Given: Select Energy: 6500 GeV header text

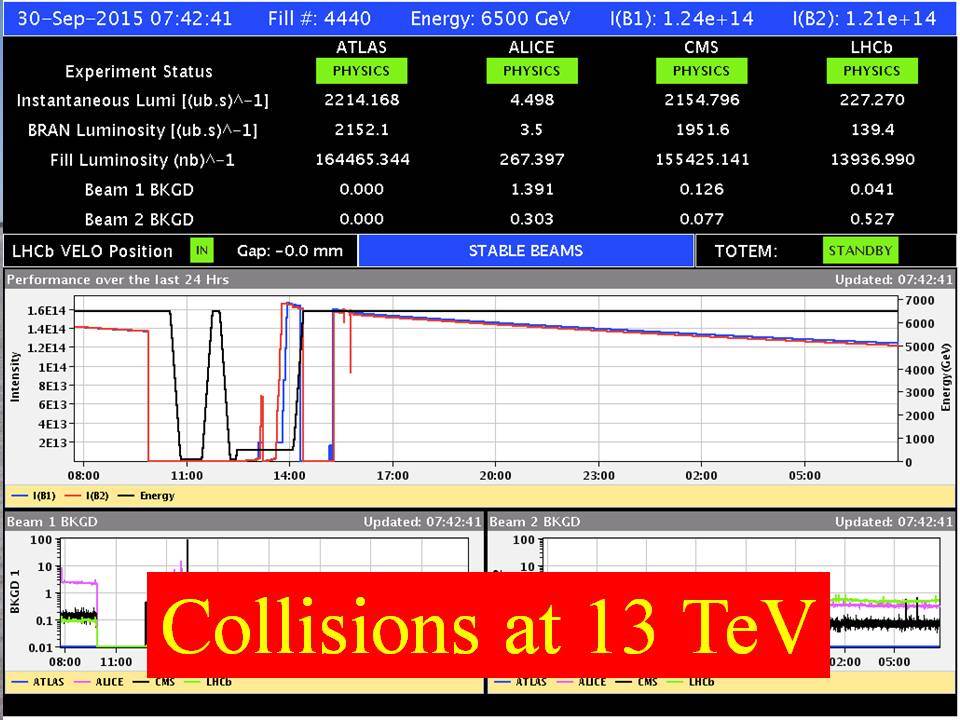Looking at the screenshot, I should click(490, 18).
